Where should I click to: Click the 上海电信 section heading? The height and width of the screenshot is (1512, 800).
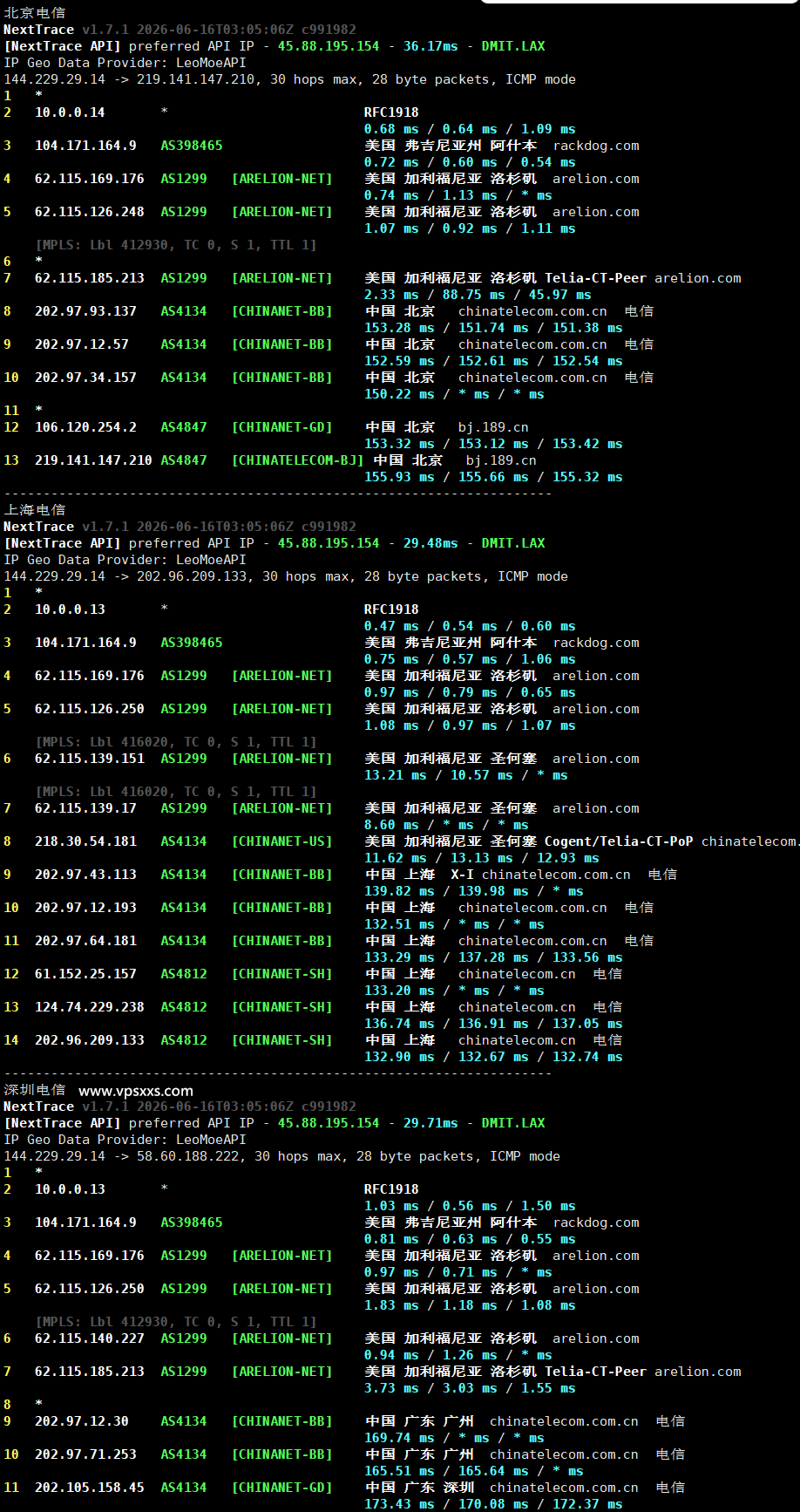[x=35, y=510]
